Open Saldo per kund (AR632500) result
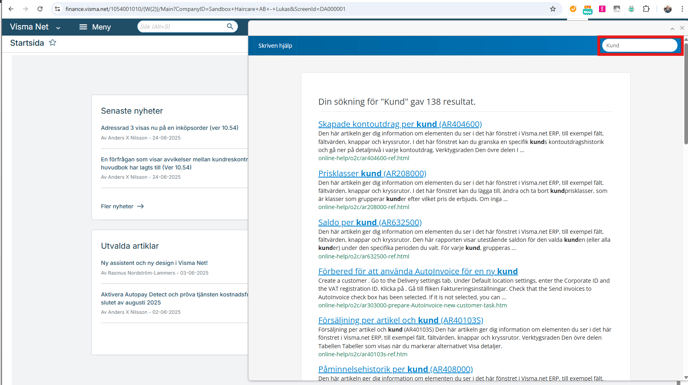Screen dimensions: 688x385 370,223
